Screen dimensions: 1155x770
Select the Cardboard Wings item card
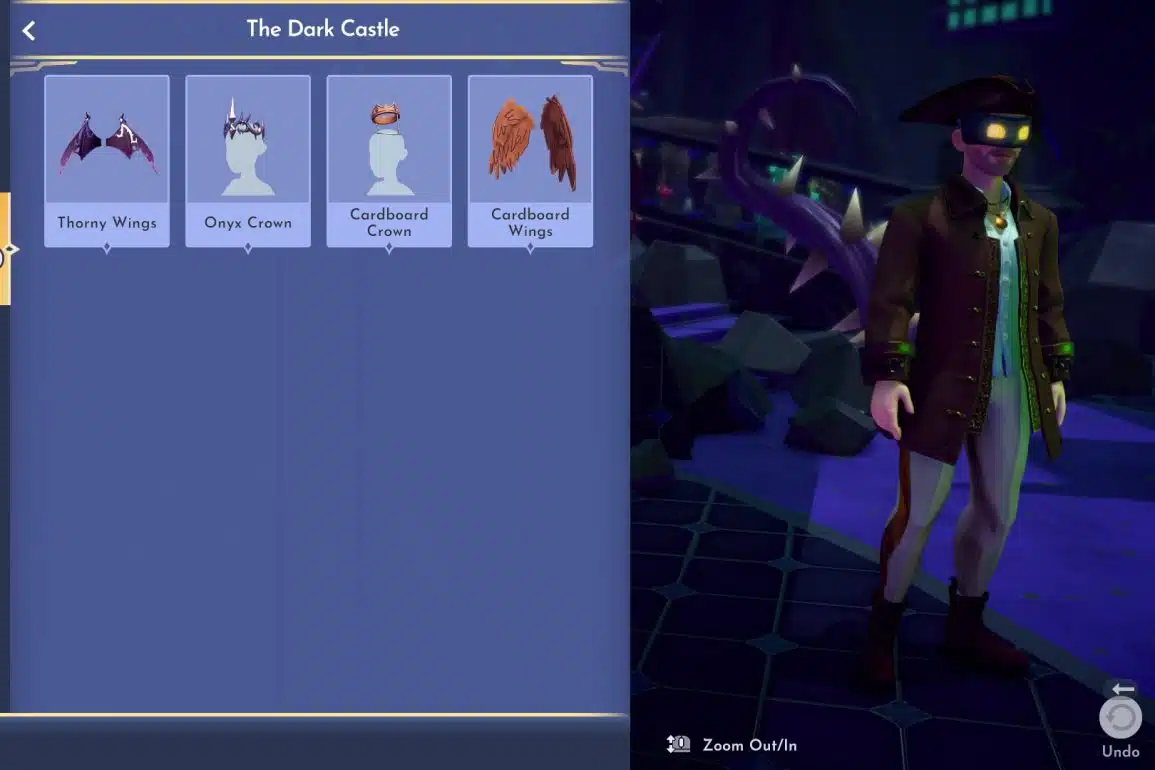(530, 161)
